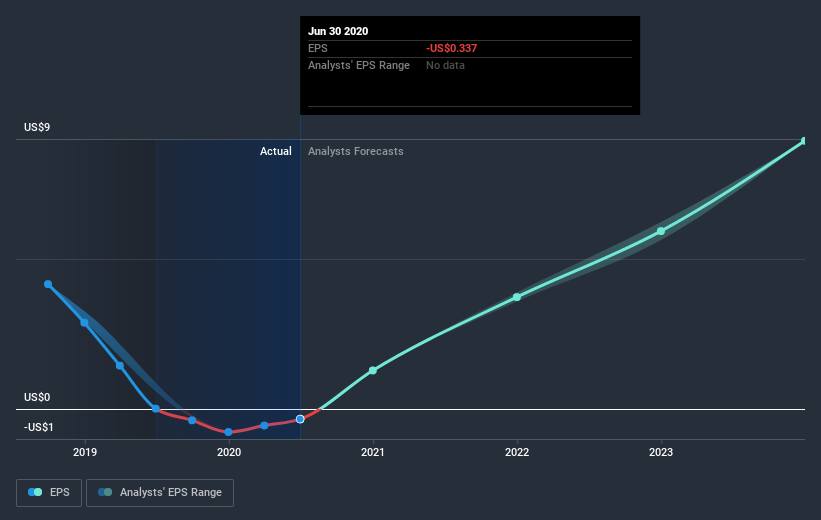Viewport: 821px width, 520px height.
Task: Click the 2022 x-axis label
Action: click(x=517, y=452)
